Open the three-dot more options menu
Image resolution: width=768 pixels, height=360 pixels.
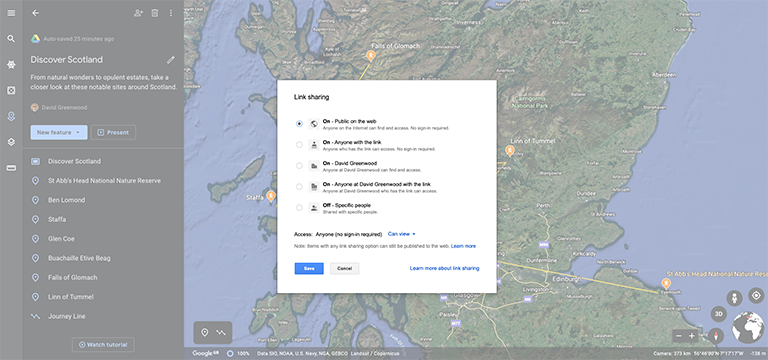[x=170, y=13]
